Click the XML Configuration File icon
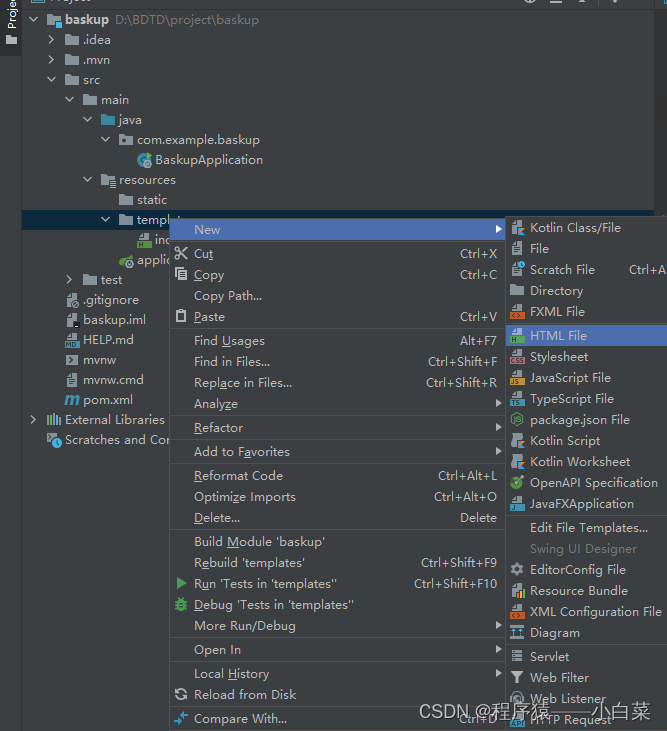 [x=517, y=612]
